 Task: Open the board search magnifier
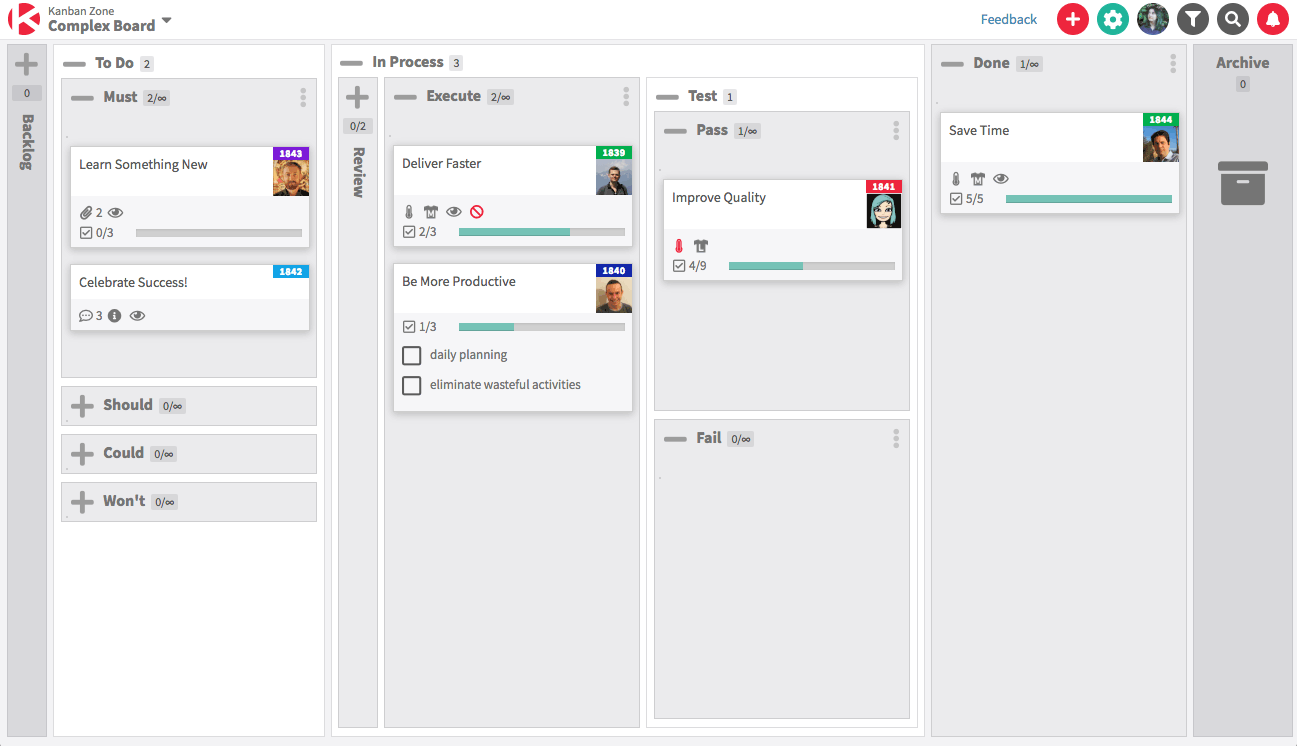(1232, 19)
